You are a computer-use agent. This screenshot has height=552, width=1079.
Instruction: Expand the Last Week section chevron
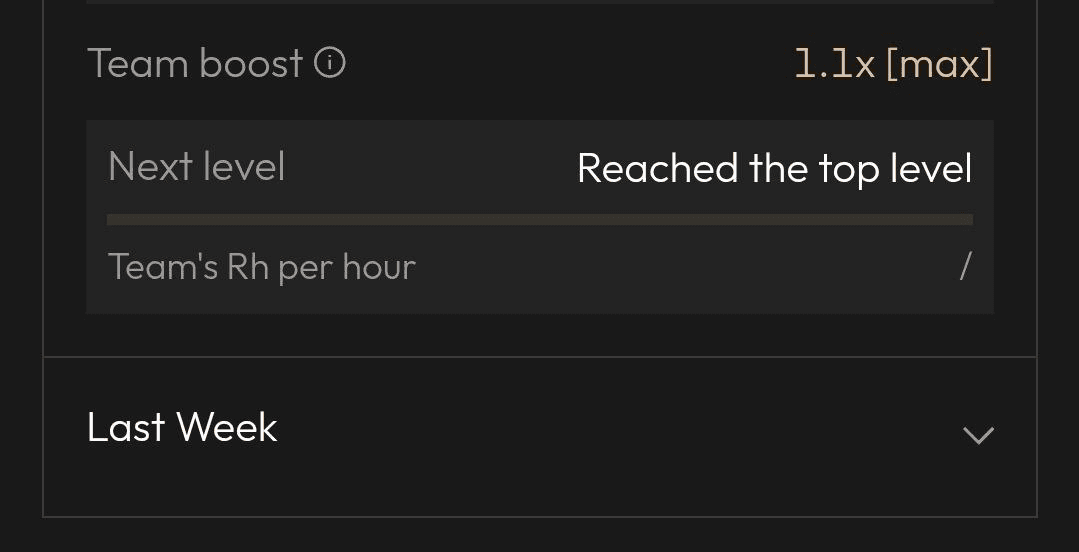[x=978, y=435]
